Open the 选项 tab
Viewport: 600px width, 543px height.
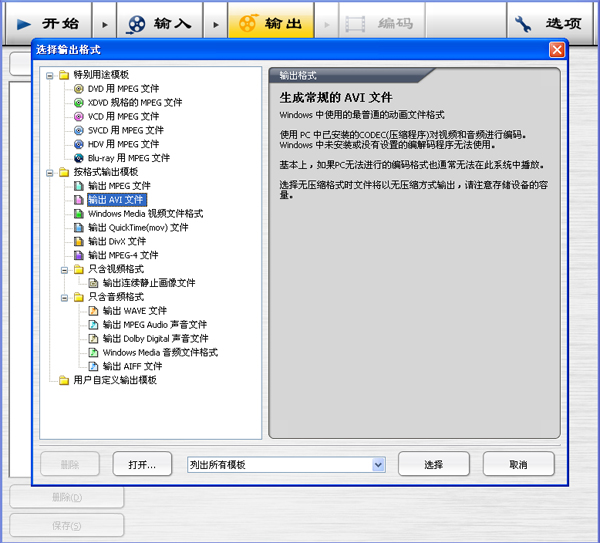tap(550, 24)
